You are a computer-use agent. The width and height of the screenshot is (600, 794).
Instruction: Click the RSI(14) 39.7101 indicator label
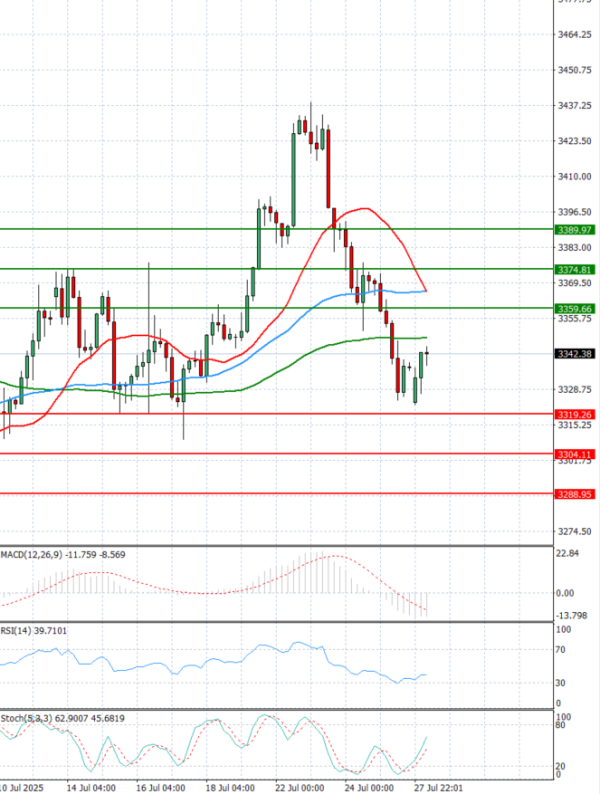tap(33, 631)
